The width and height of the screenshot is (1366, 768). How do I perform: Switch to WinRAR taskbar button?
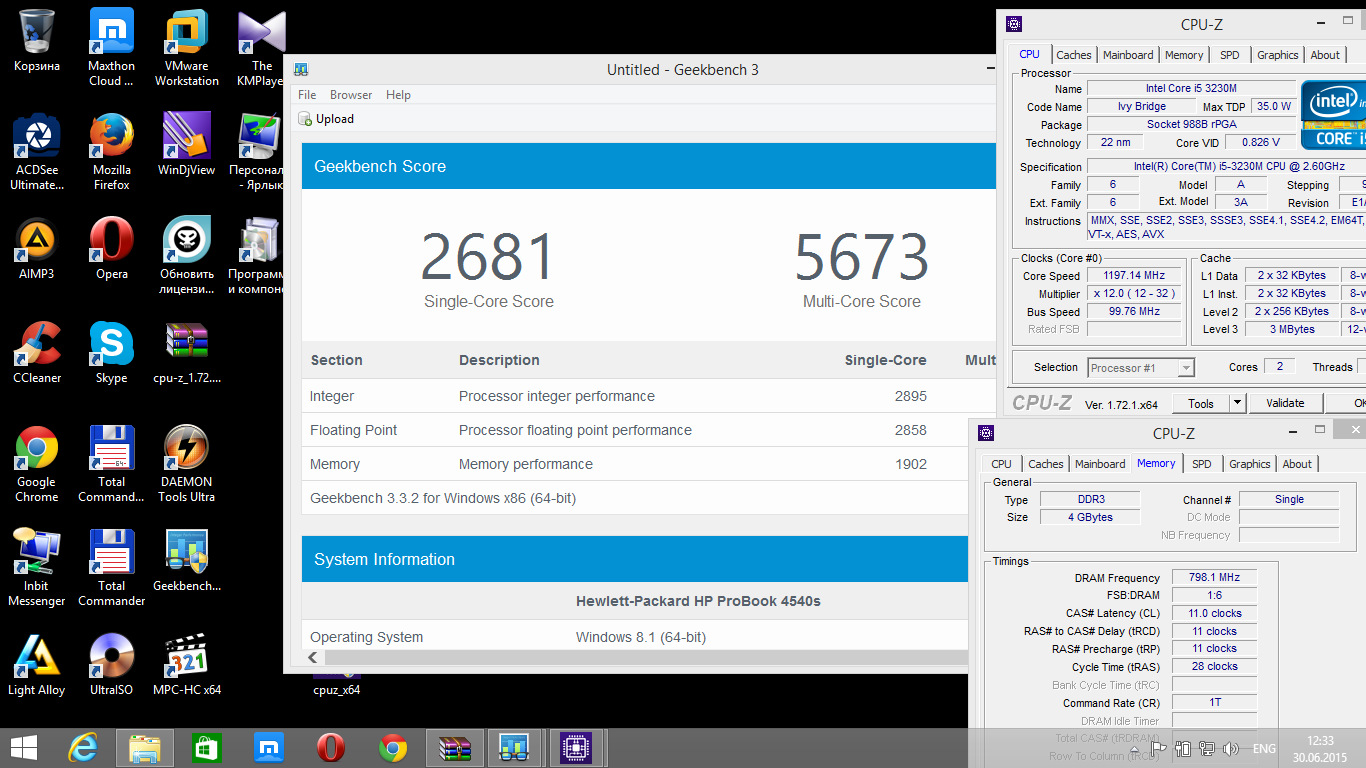pos(455,748)
